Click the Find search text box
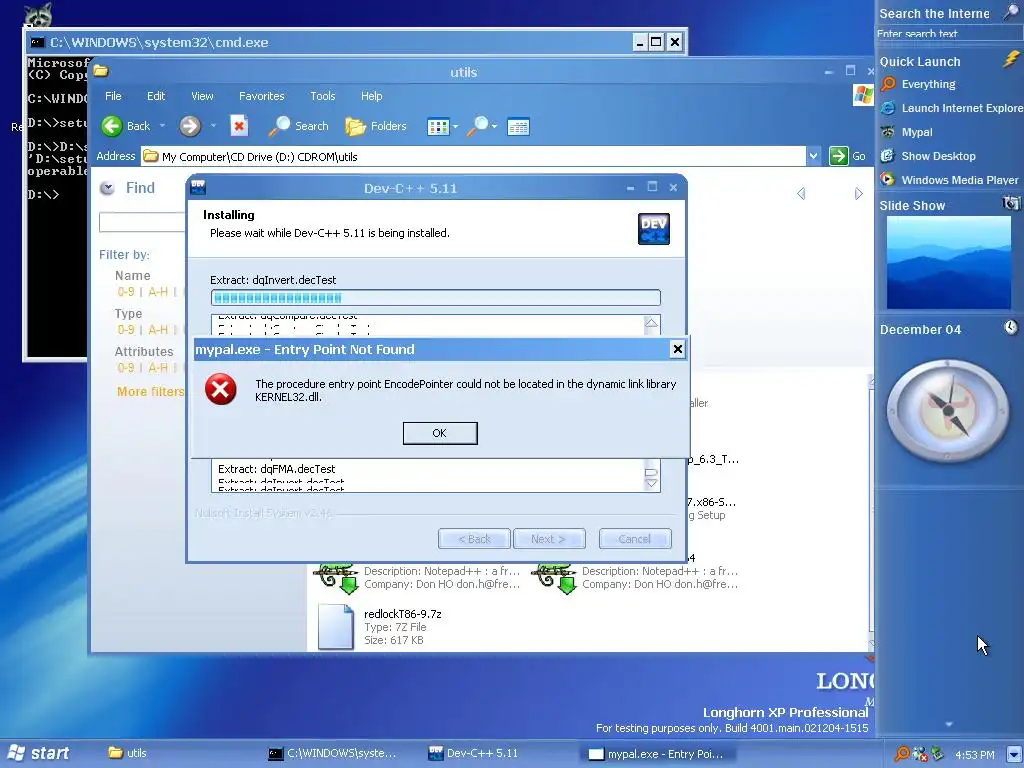This screenshot has height=768, width=1024. click(x=142, y=221)
